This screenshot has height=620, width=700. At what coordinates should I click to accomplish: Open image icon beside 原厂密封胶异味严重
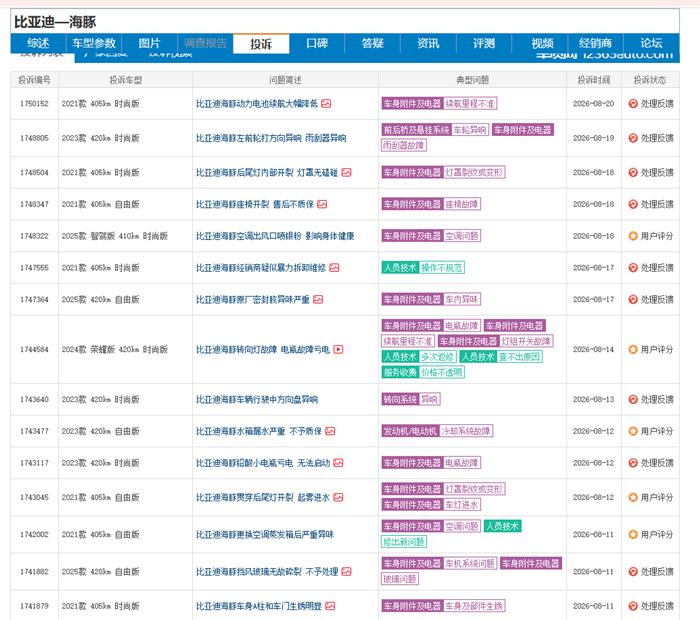click(x=318, y=299)
